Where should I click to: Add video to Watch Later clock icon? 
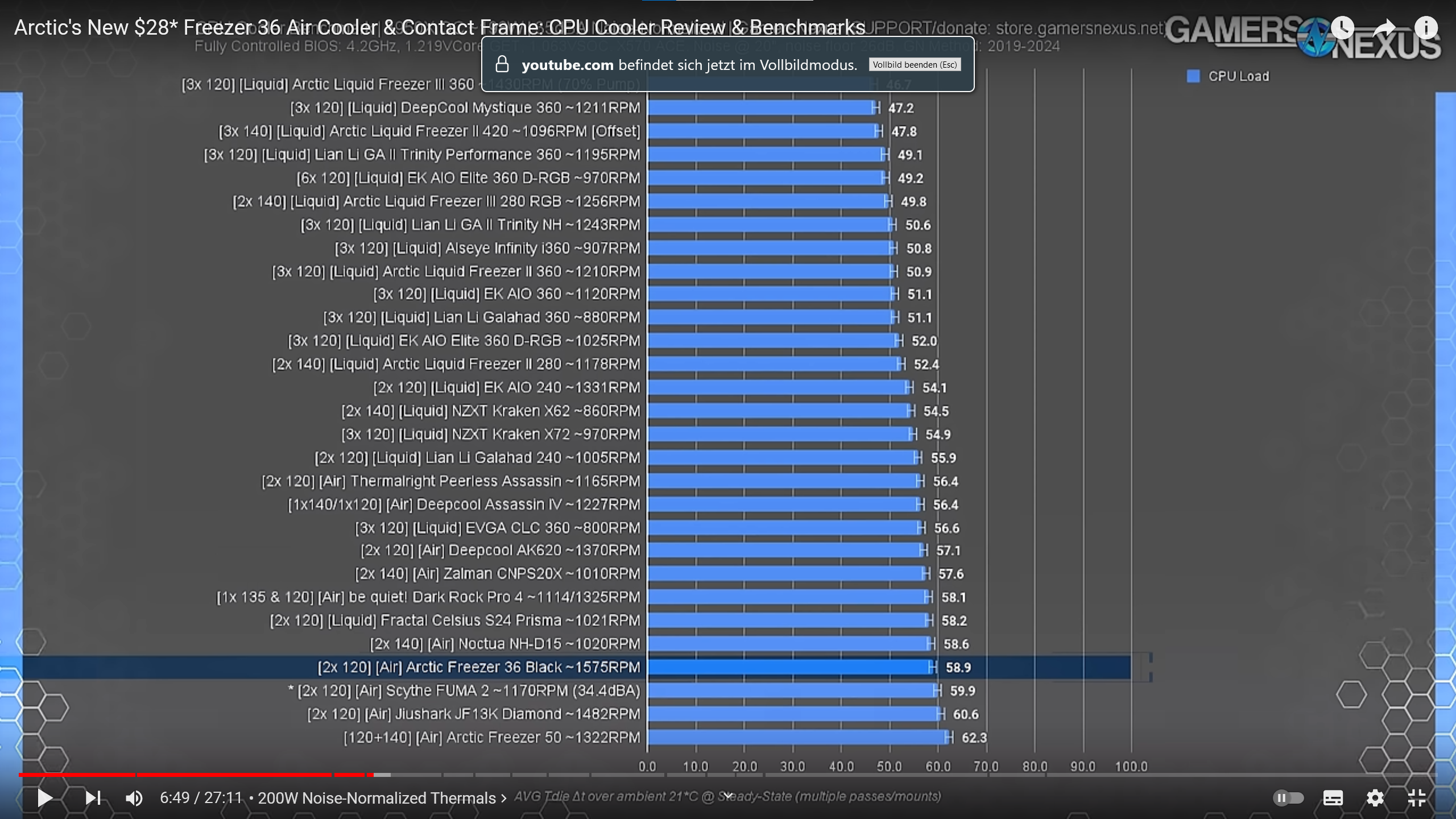[x=1342, y=28]
